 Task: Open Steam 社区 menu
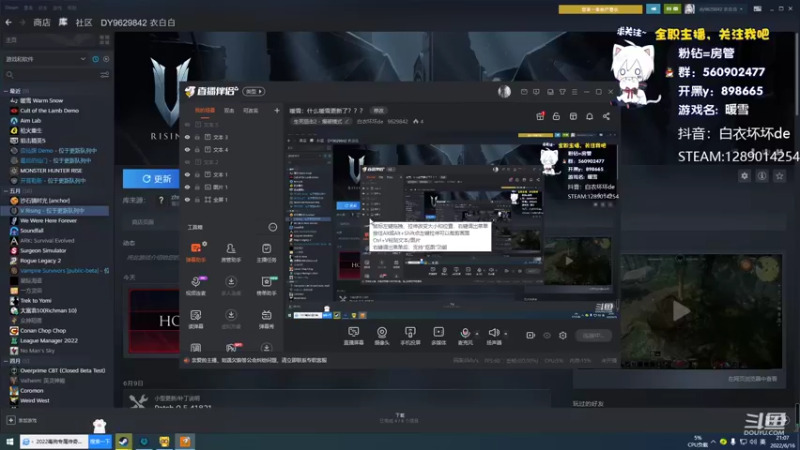pyautogui.click(x=84, y=22)
